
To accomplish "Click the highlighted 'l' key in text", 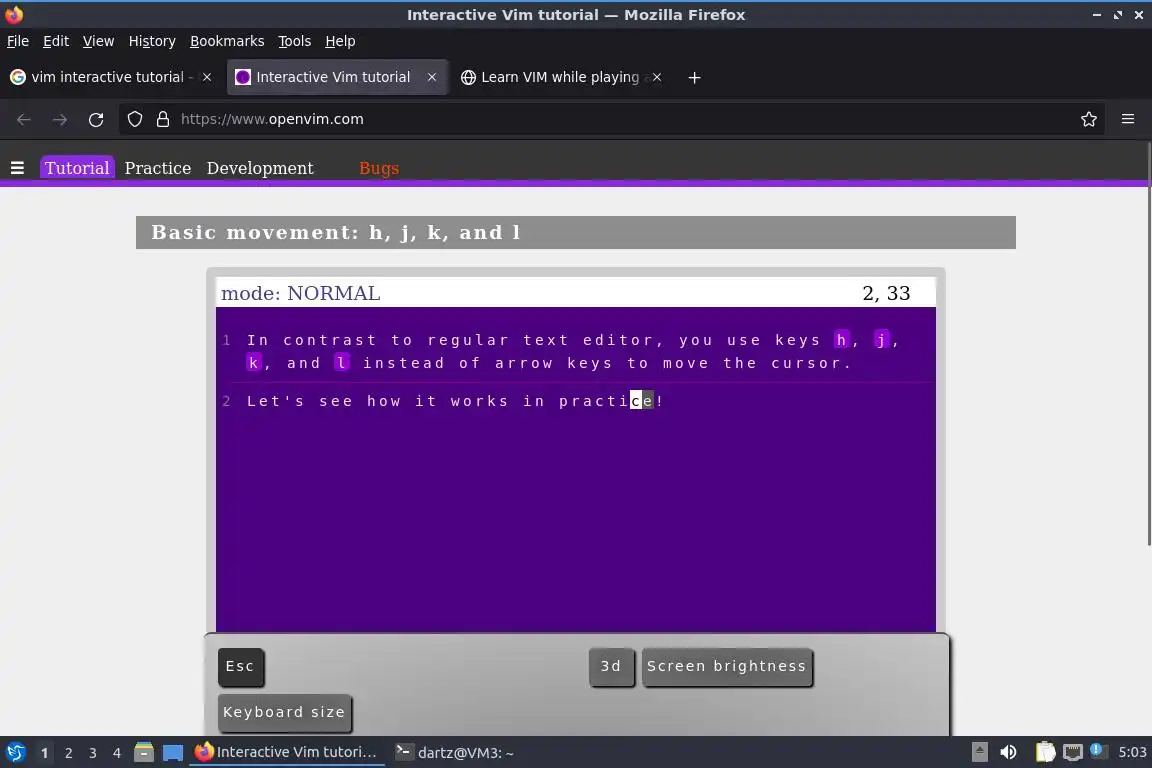I will tap(342, 362).
